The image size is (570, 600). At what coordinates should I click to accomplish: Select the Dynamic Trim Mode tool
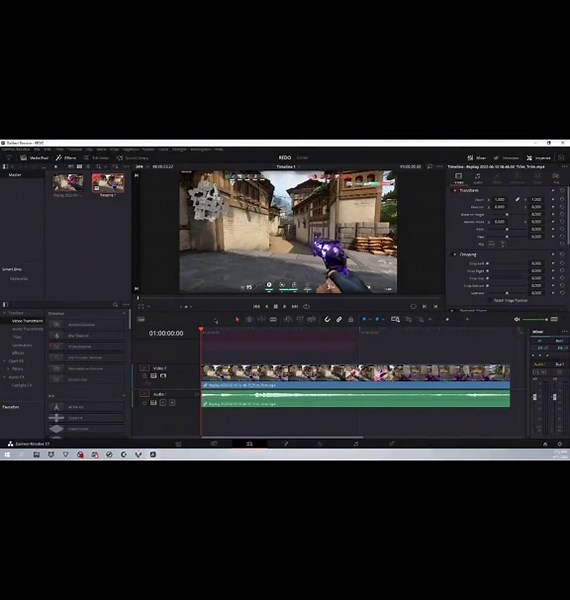pyautogui.click(x=261, y=319)
